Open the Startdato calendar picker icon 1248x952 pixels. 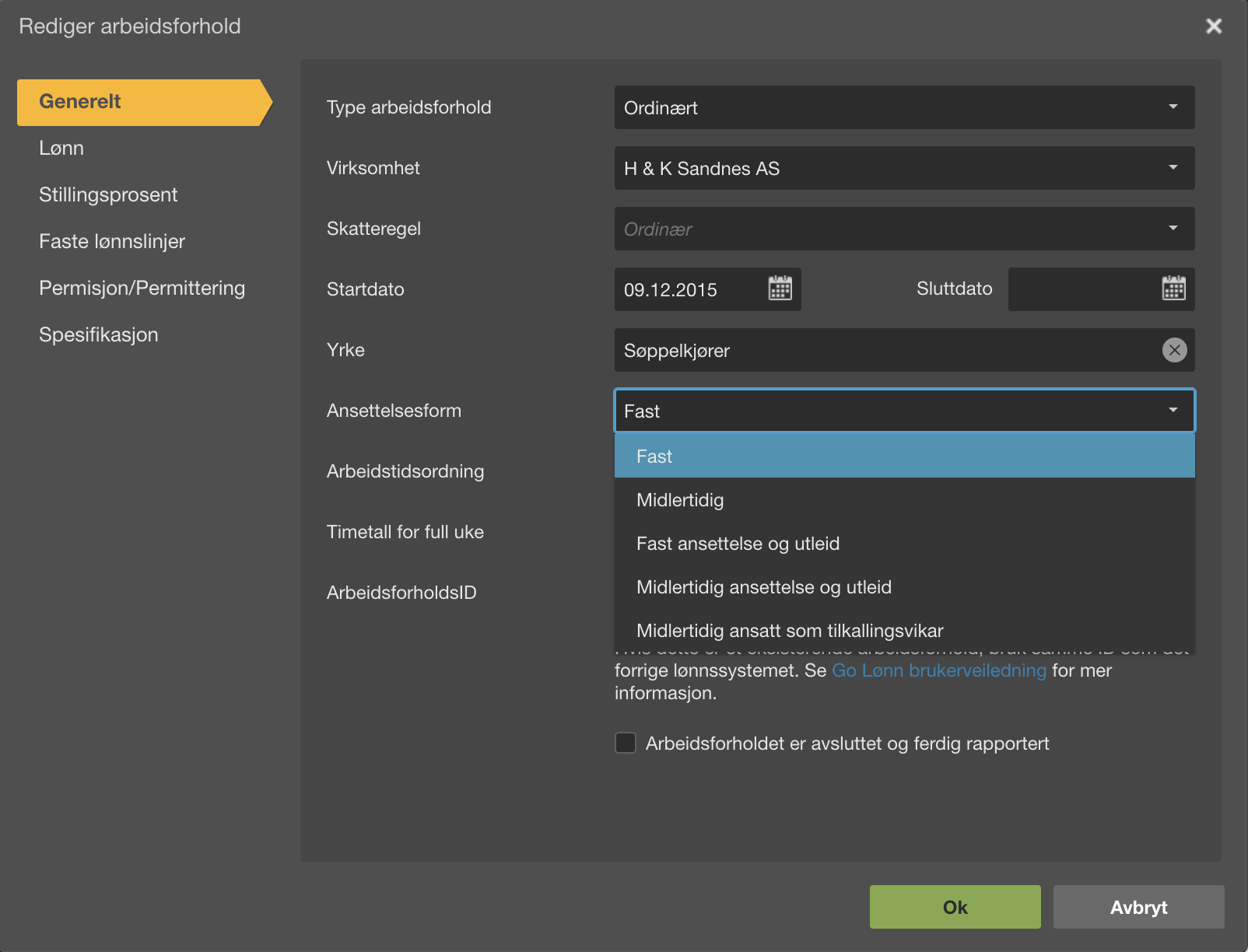(780, 289)
